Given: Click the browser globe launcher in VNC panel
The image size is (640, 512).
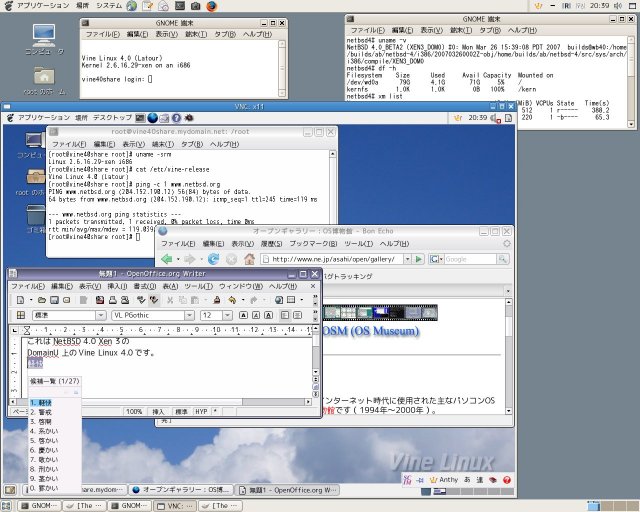Looking at the screenshot, I should pyautogui.click(x=152, y=118).
